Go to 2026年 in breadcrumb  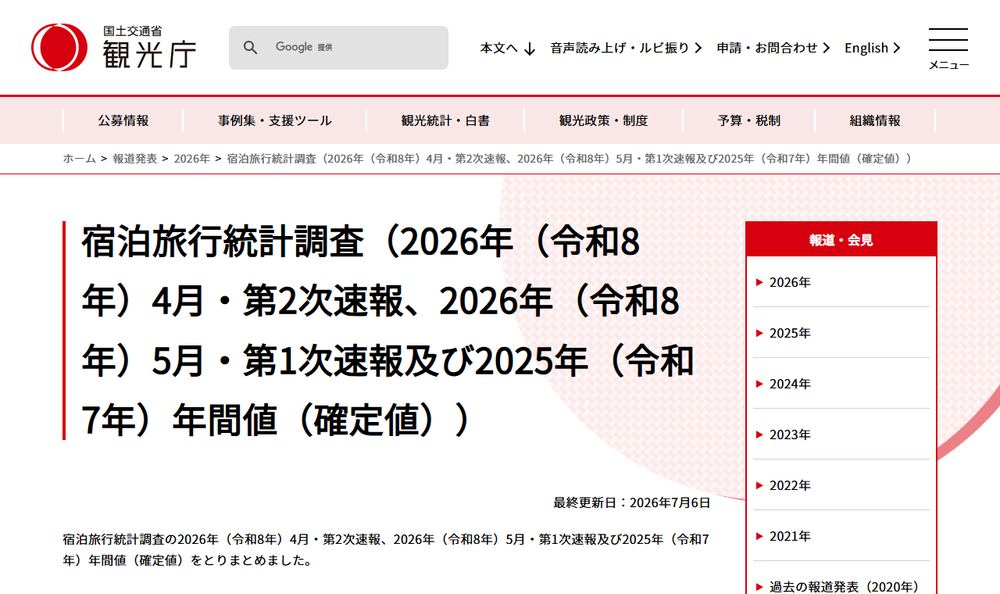click(x=192, y=158)
